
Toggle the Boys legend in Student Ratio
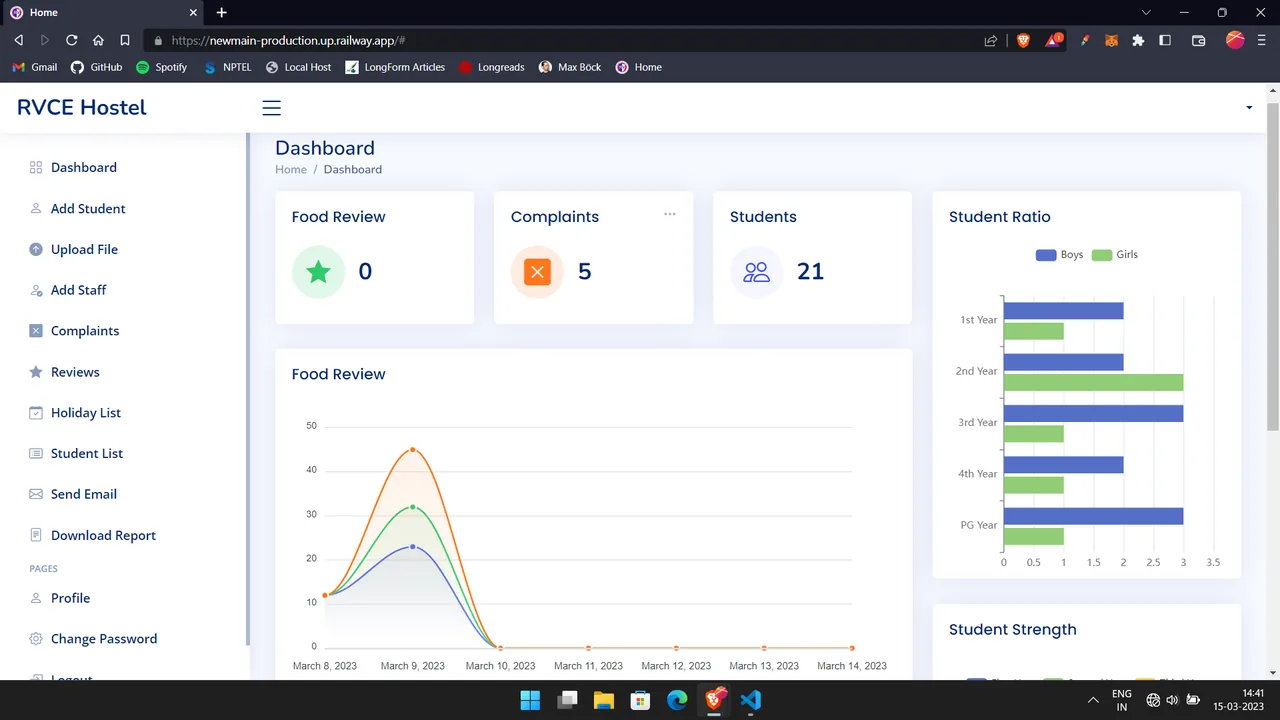tap(1059, 255)
